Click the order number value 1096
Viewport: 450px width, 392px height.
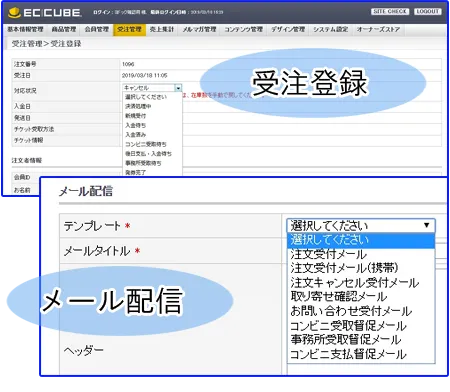[x=128, y=64]
